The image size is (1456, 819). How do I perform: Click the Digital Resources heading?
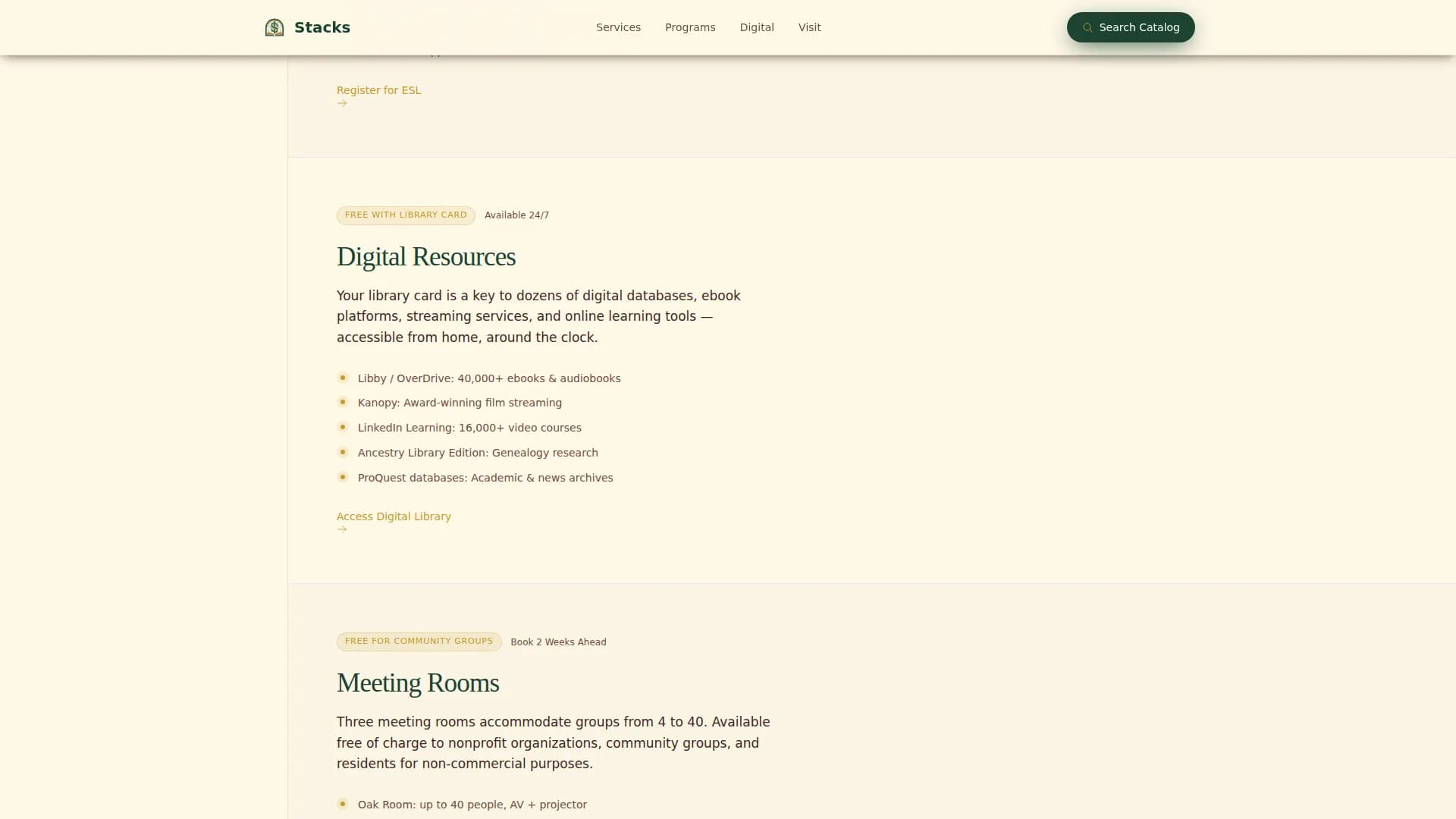pyautogui.click(x=426, y=256)
